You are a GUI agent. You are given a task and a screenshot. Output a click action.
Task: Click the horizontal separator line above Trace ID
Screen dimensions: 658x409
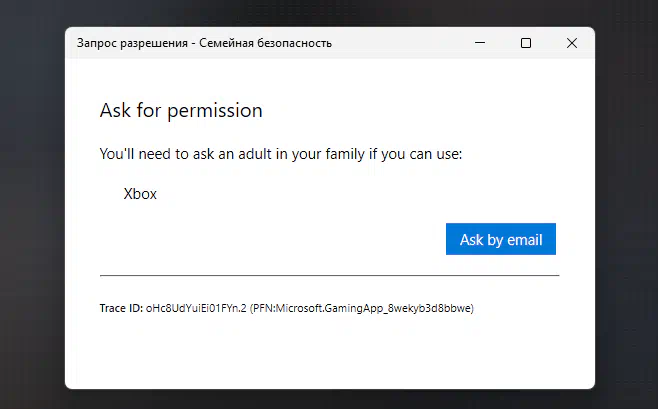329,276
